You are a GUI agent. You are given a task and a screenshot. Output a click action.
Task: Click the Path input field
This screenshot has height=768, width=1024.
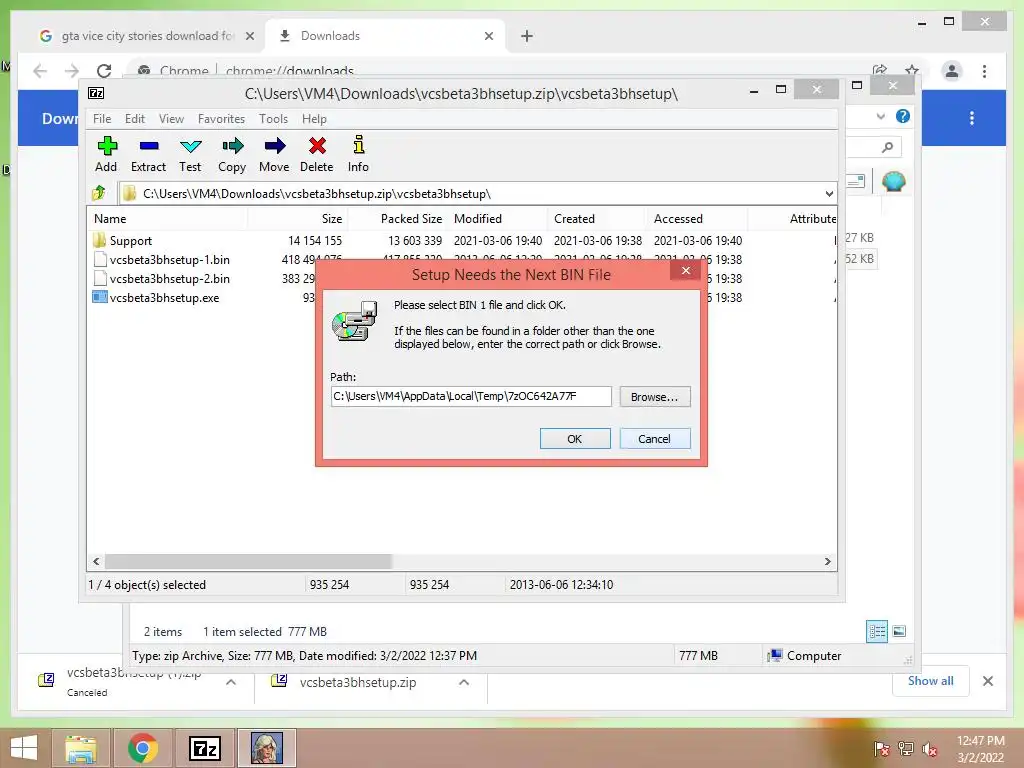[x=471, y=396]
